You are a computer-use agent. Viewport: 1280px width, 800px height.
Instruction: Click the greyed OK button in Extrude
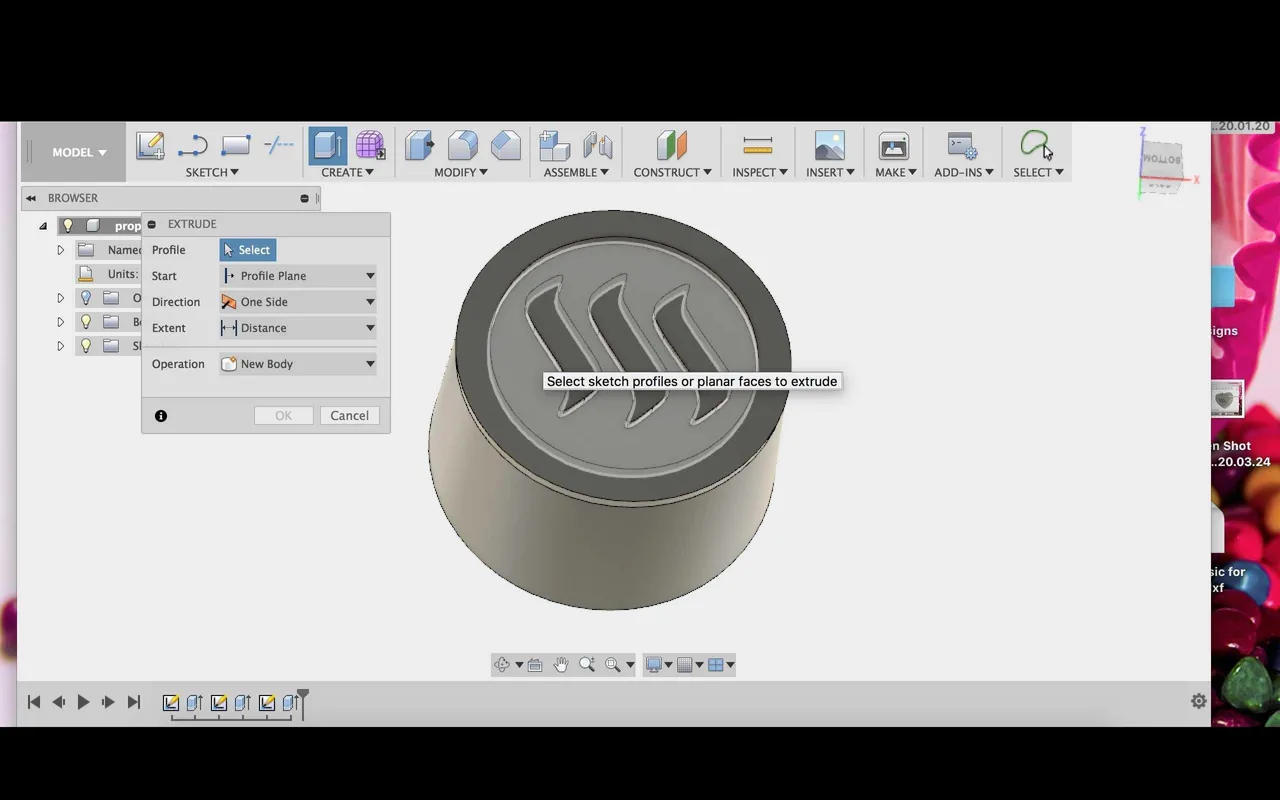[284, 416]
